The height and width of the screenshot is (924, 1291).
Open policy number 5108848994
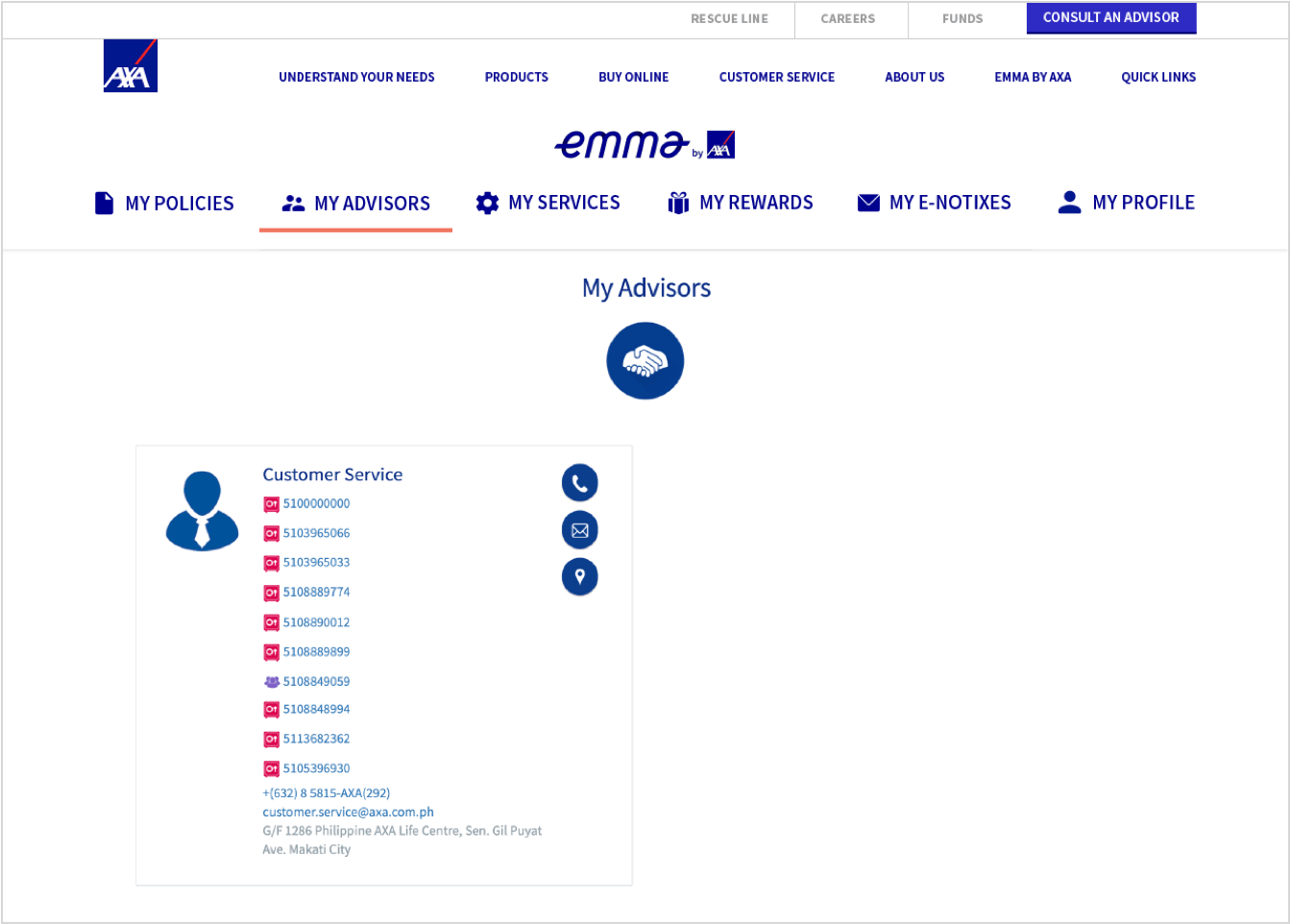316,709
